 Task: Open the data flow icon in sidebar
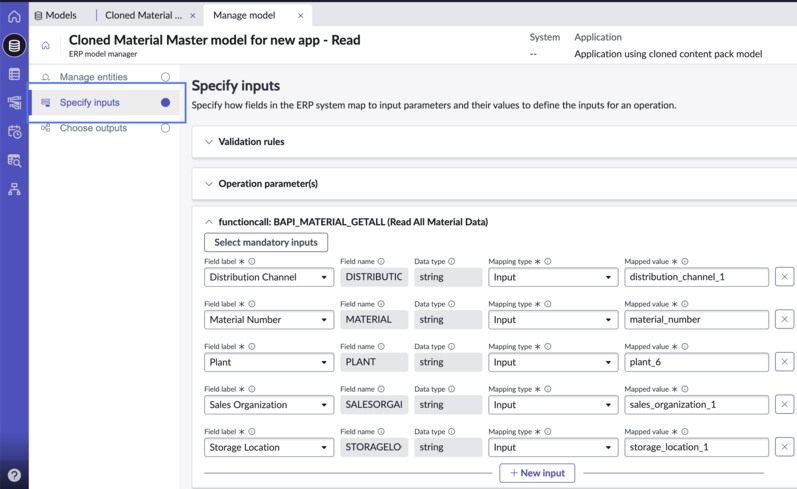[x=14, y=103]
